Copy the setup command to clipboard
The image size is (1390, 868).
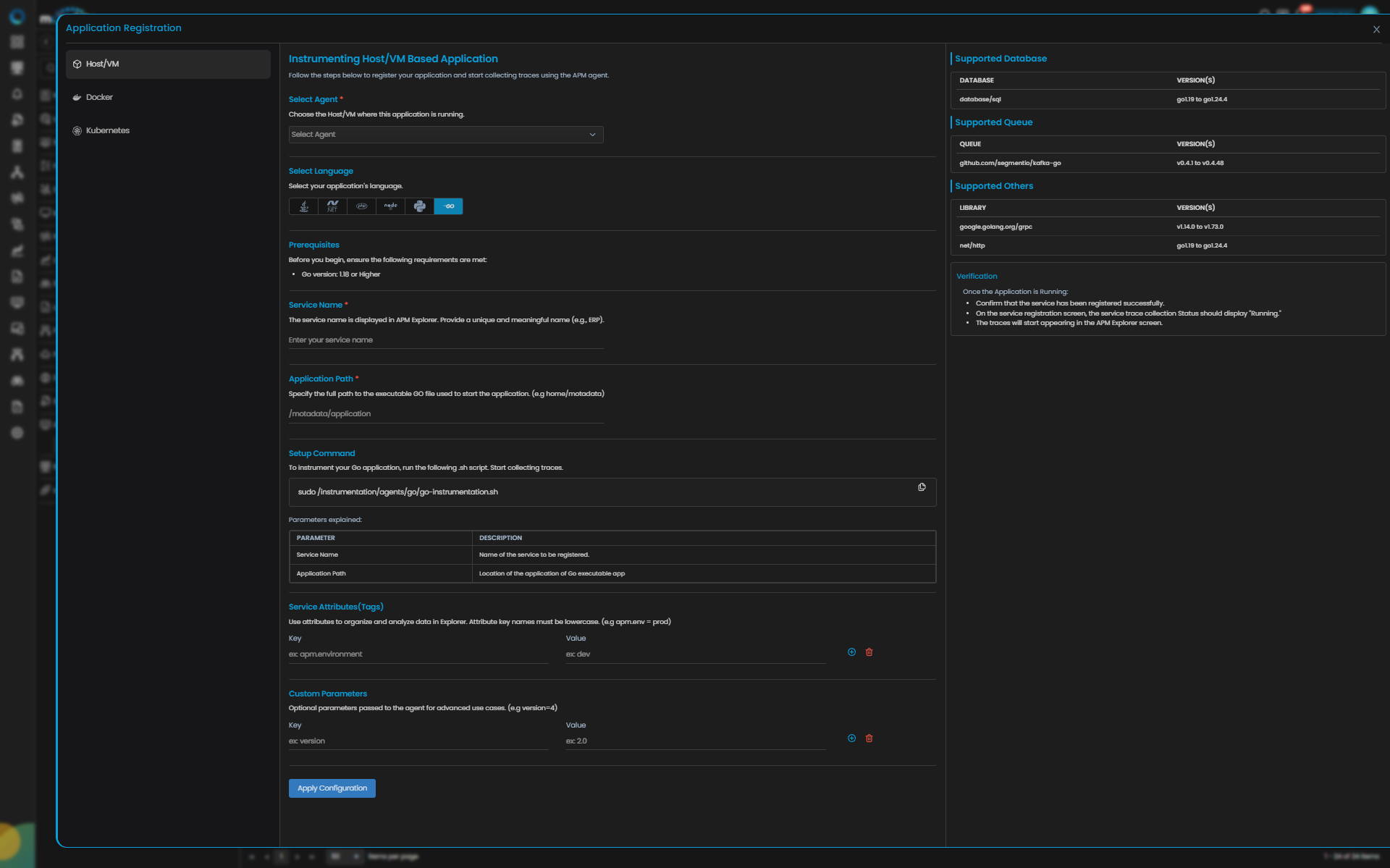coord(922,487)
